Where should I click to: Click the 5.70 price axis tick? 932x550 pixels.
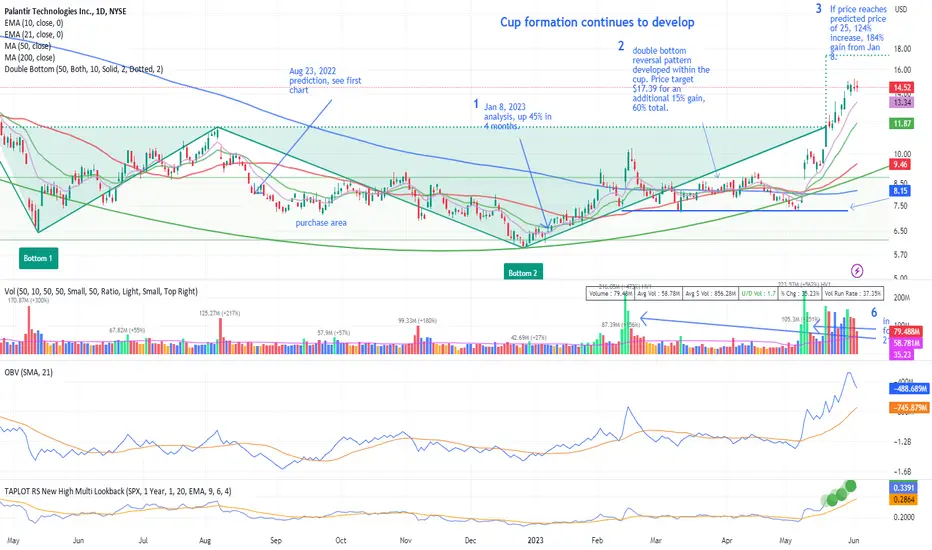[x=900, y=254]
